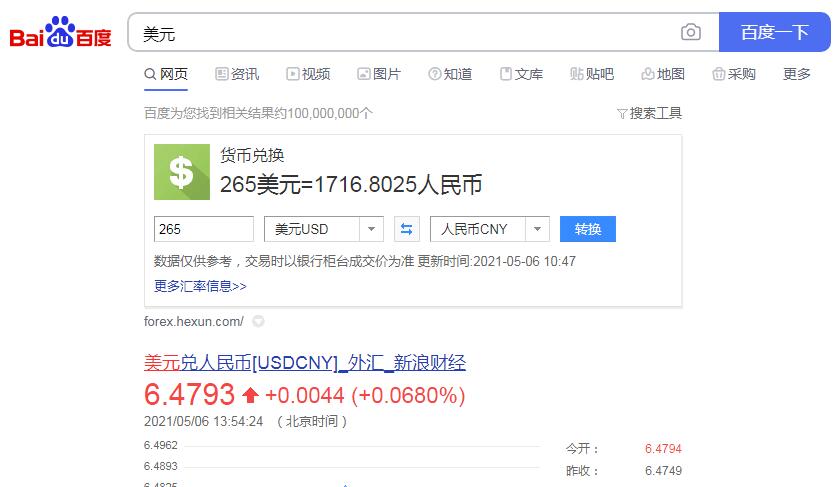Switch to the 资讯 tab
This screenshot has width=835, height=487.
click(237, 74)
